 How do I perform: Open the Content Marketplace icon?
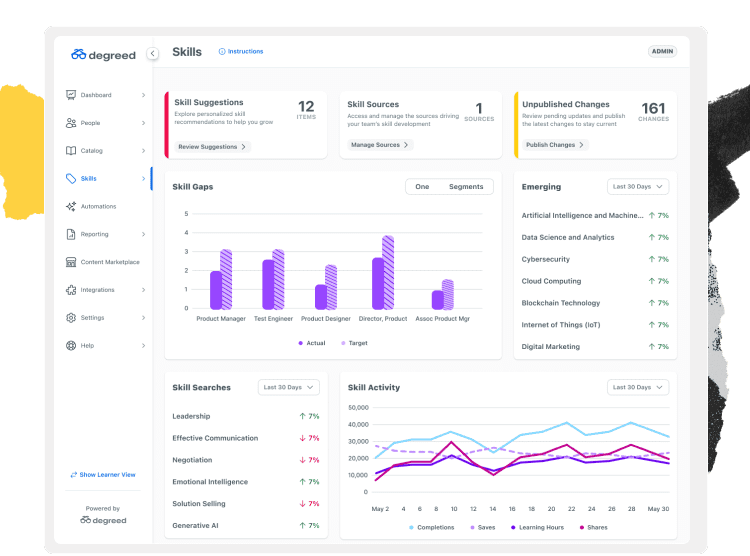point(71,262)
